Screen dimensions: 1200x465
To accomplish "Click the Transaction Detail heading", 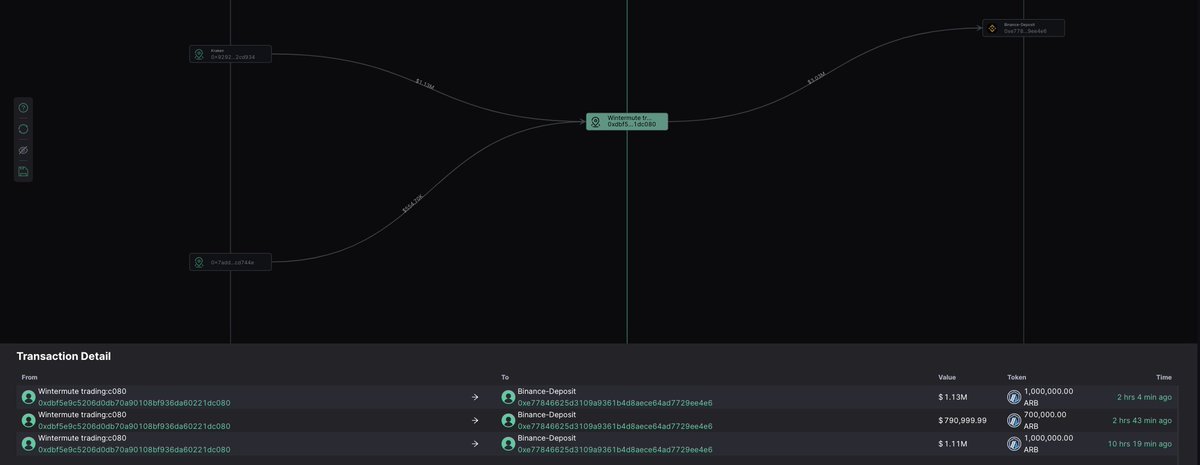I will pyautogui.click(x=64, y=356).
